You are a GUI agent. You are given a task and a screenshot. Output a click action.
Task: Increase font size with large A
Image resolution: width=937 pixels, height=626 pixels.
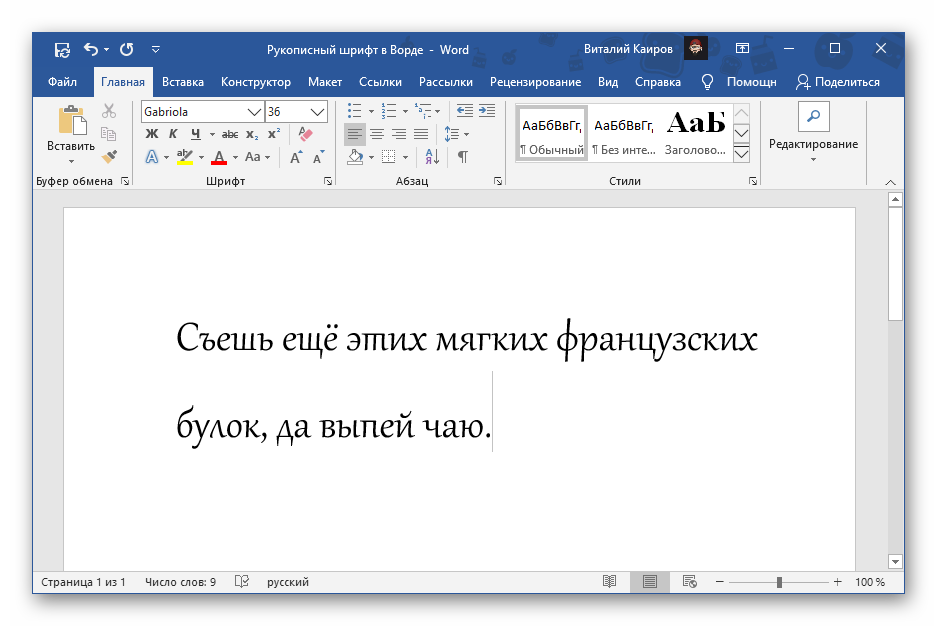point(295,157)
